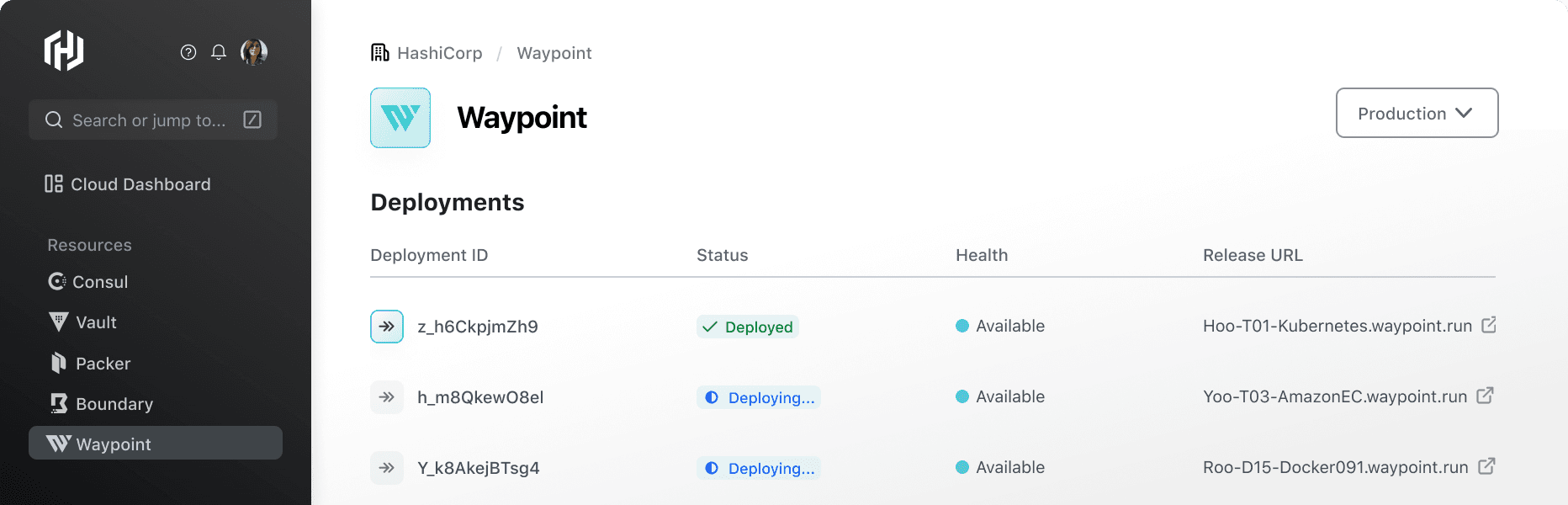The image size is (1568, 505).
Task: Click the Deploying badge for Y_k8AkejBTsg4
Action: 759,468
